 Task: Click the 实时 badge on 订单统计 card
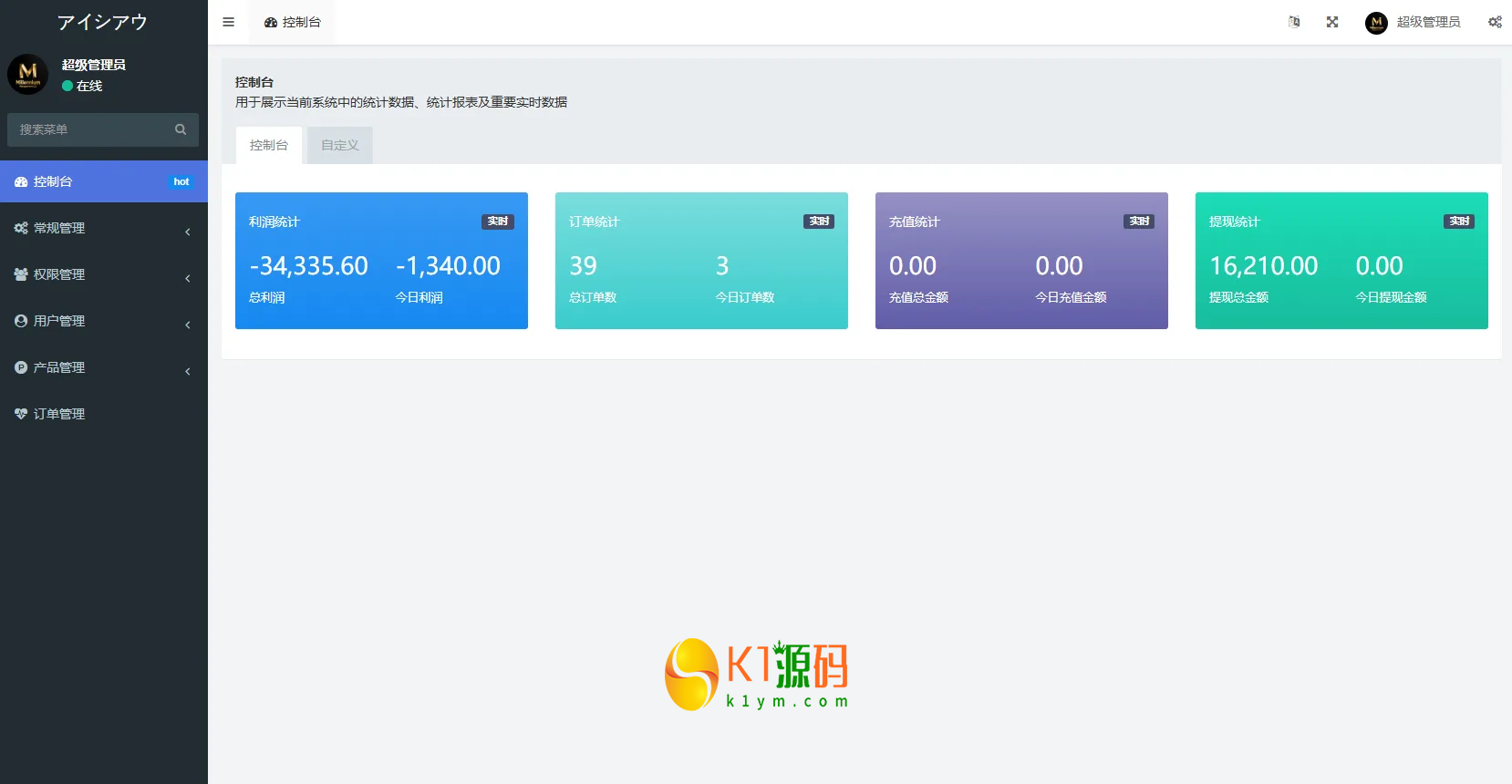819,222
